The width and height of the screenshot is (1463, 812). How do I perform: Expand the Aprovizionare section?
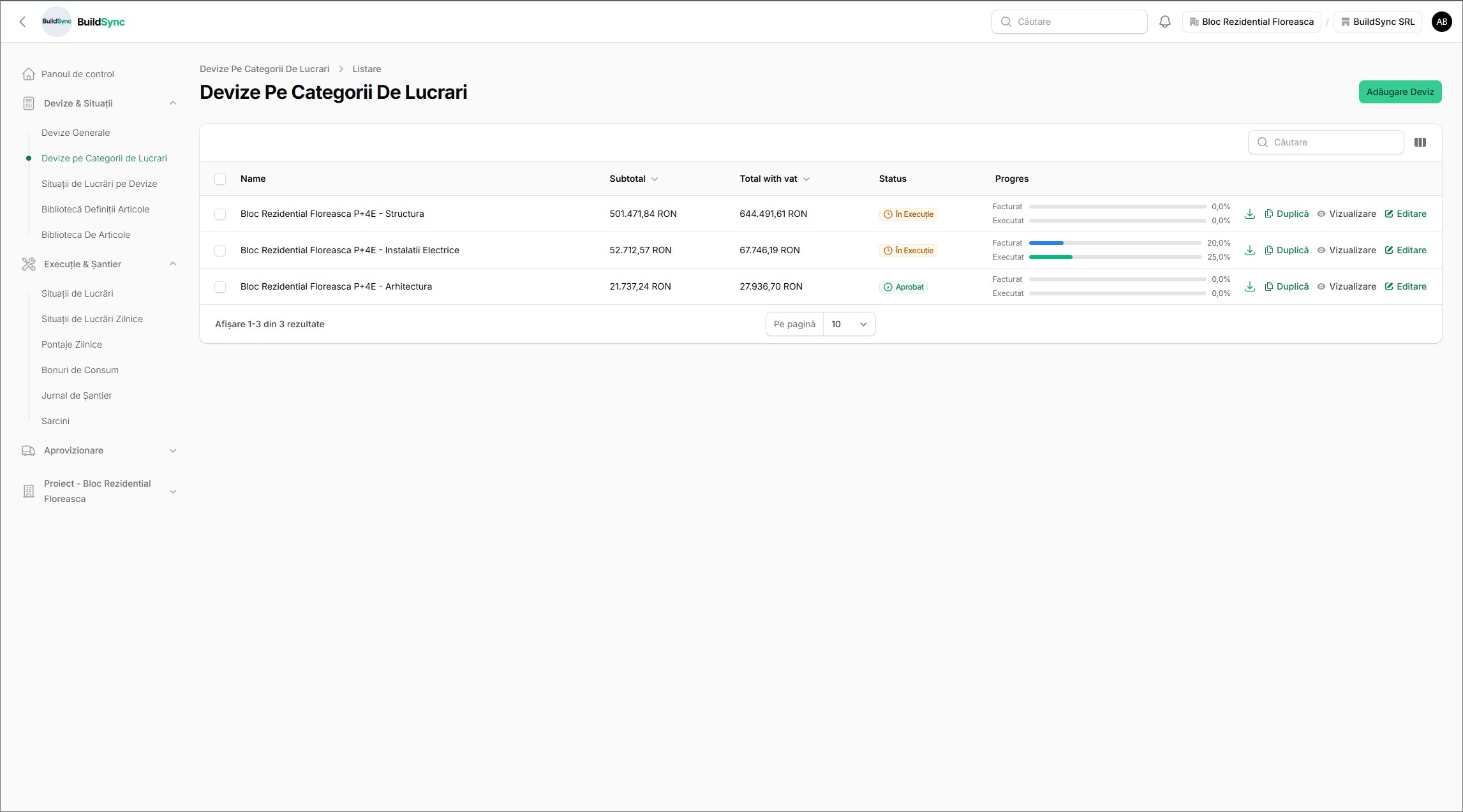coord(173,450)
